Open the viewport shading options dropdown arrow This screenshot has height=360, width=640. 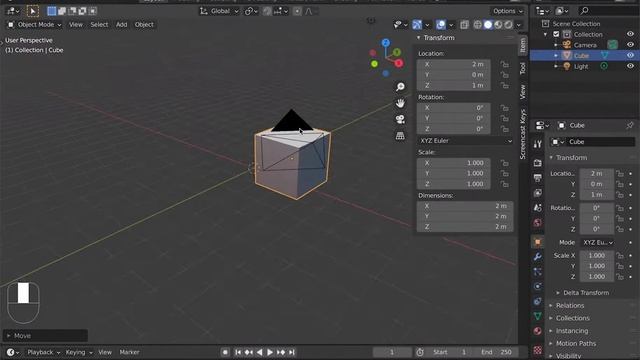[x=519, y=25]
